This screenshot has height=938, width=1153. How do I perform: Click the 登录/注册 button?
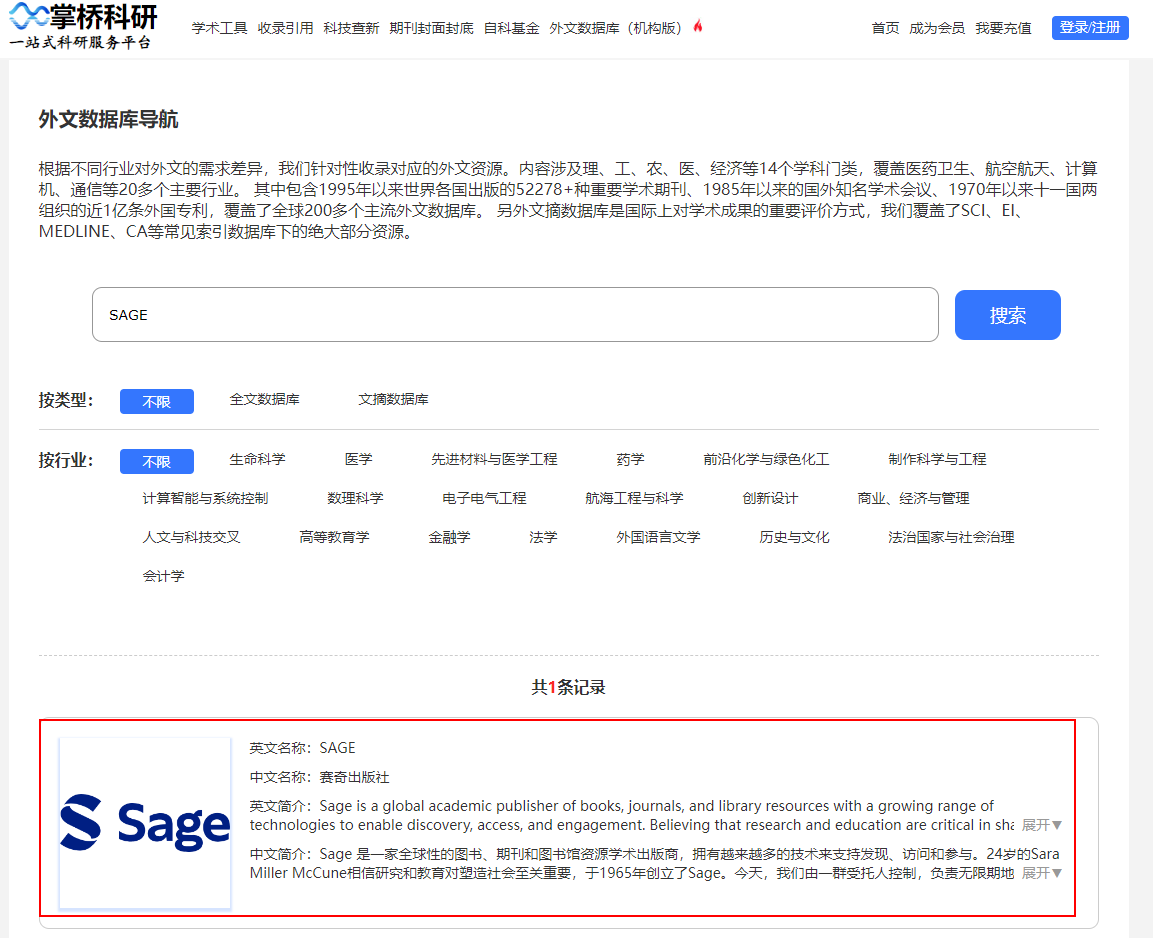[1090, 28]
